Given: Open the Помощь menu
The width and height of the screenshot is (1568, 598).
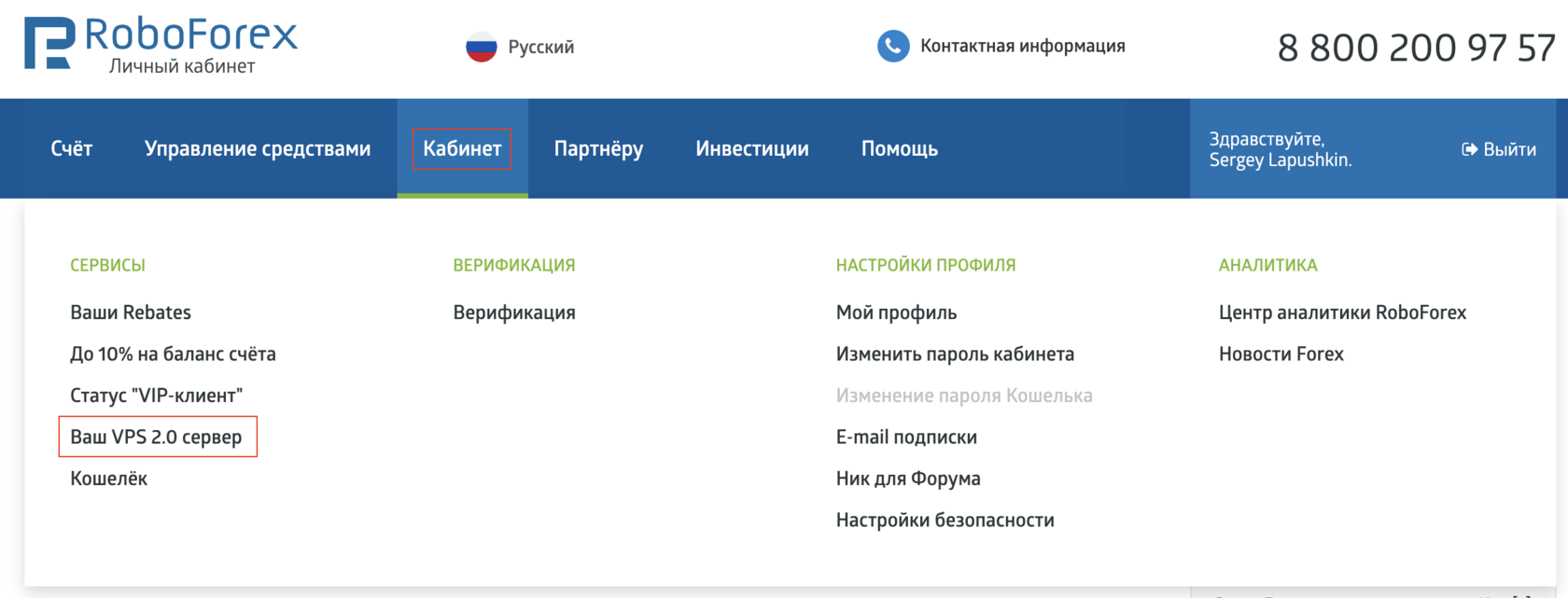Looking at the screenshot, I should point(900,149).
